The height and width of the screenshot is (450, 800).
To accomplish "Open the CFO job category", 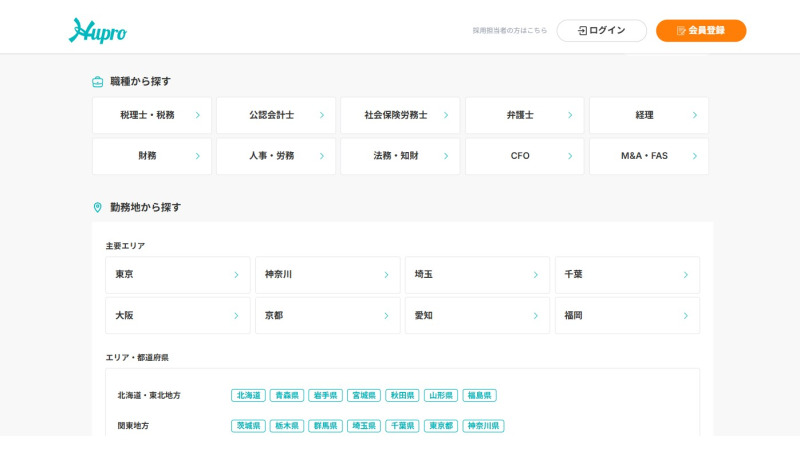I will pos(524,156).
